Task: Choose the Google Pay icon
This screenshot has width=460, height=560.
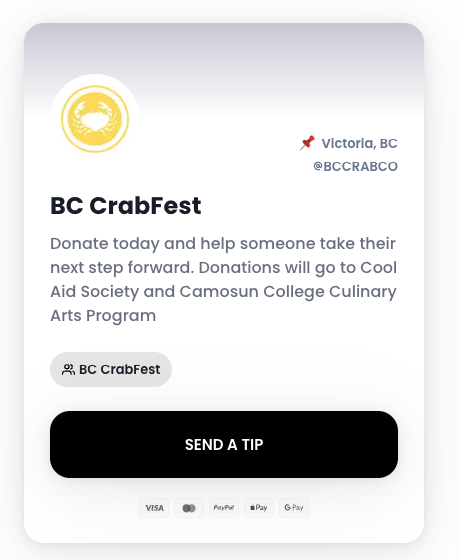Action: pos(294,508)
